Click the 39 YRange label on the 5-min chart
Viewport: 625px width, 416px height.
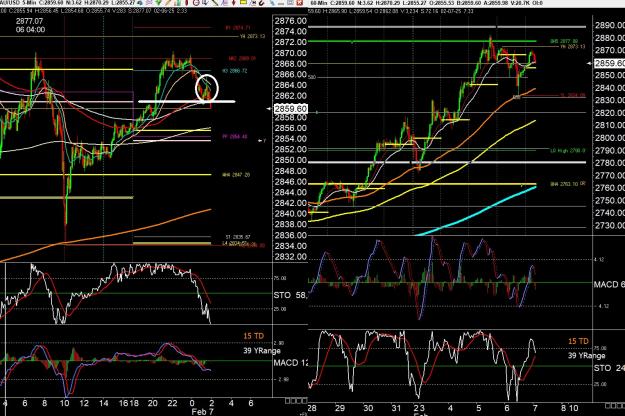pyautogui.click(x=262, y=351)
